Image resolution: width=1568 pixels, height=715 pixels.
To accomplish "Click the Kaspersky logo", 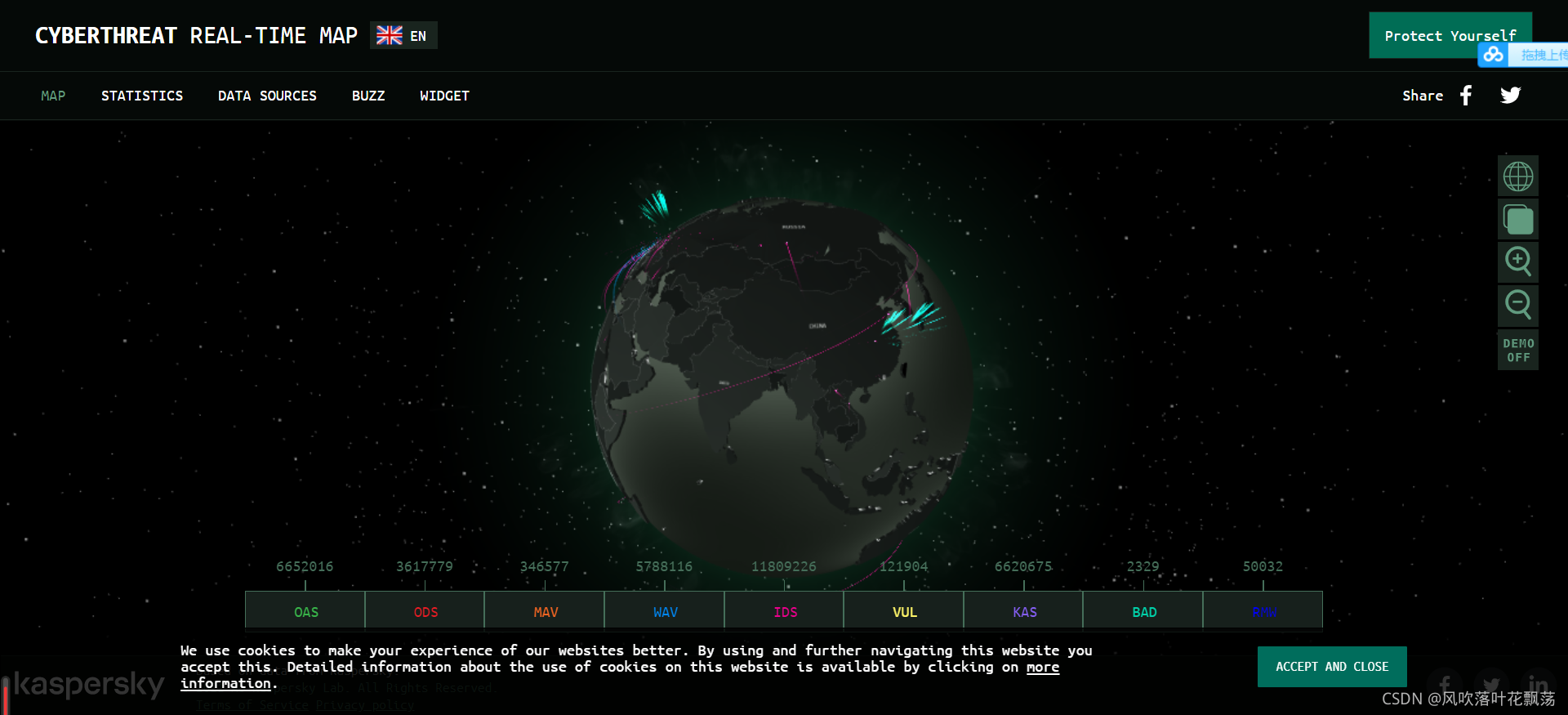I will [x=88, y=685].
